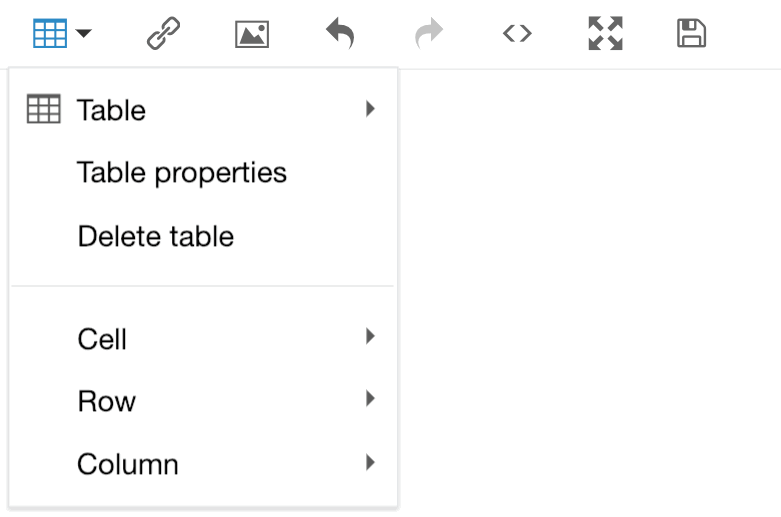
Task: Expand the Table submenu arrow
Action: point(370,109)
